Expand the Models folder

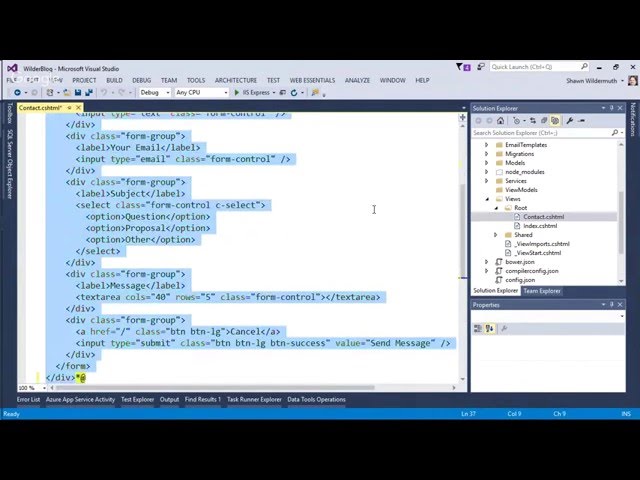(x=487, y=163)
